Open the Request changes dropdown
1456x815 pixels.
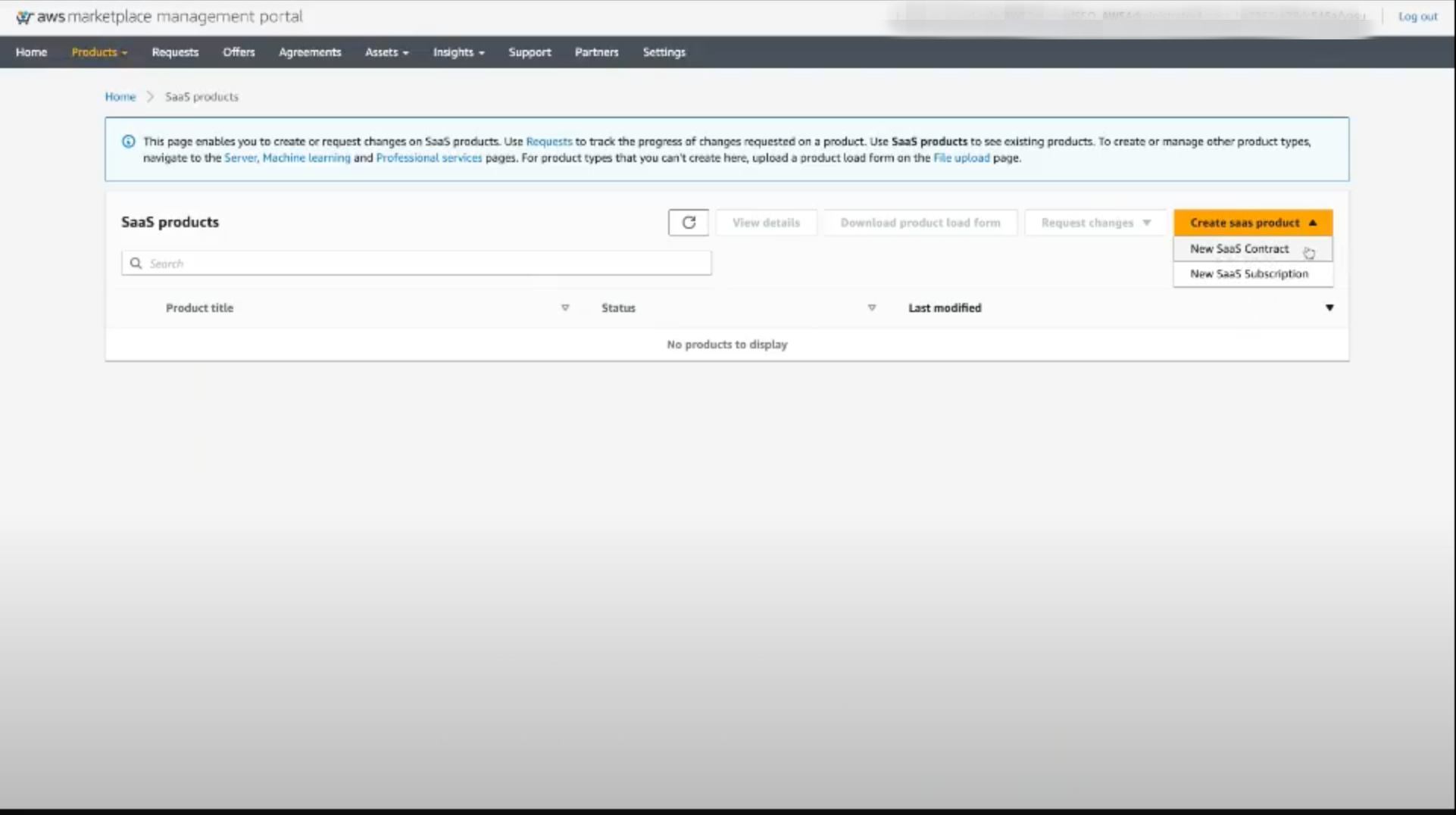(x=1095, y=223)
